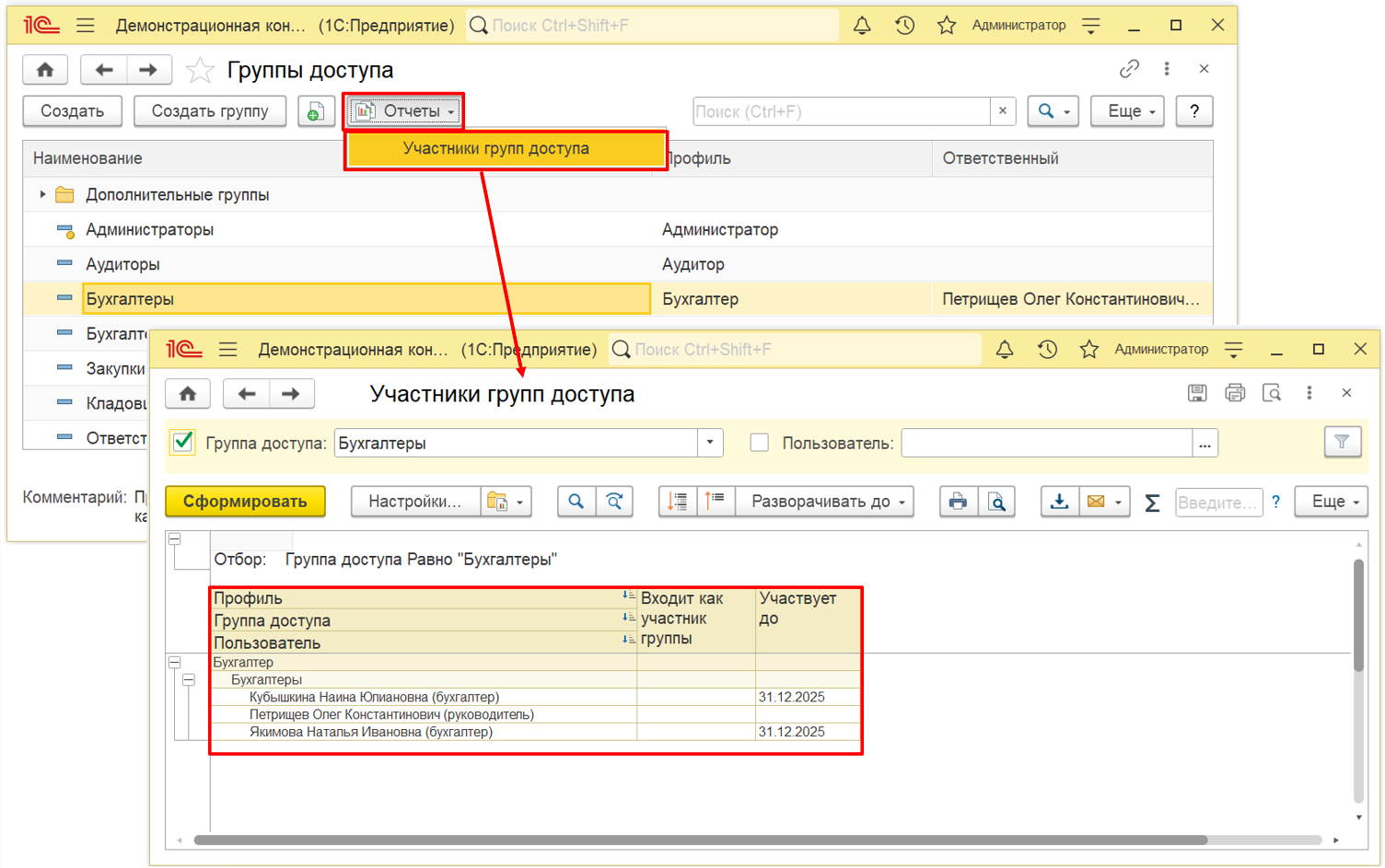
Task: Open user selection ellipsis button
Action: [1205, 444]
